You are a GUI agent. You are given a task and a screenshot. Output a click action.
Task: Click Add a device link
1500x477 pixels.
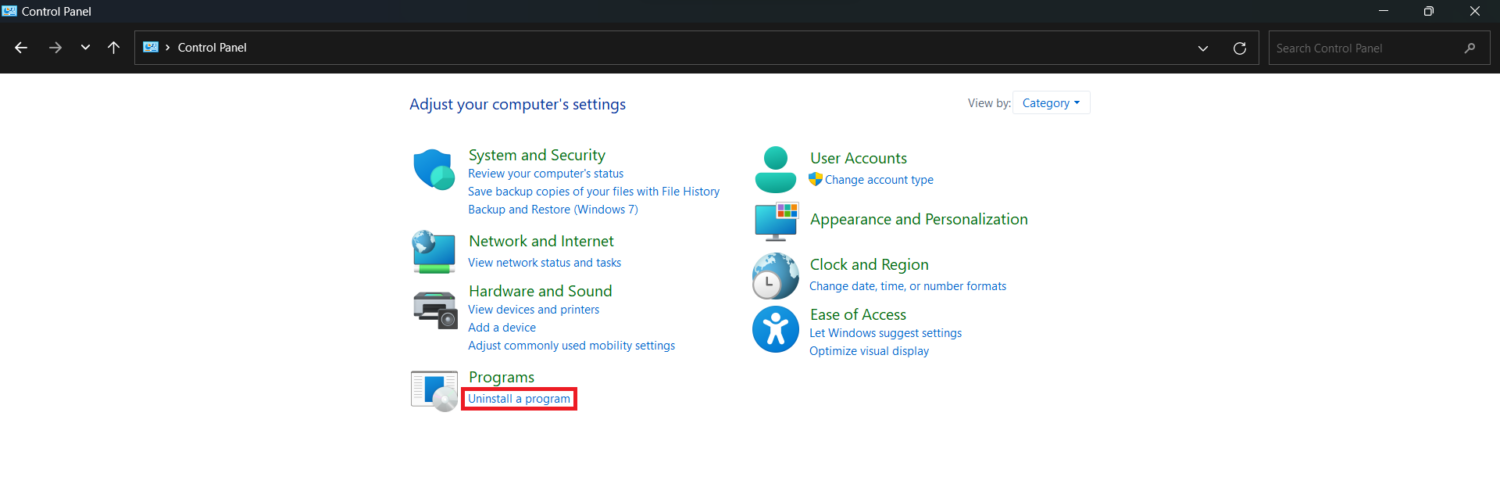coord(502,328)
